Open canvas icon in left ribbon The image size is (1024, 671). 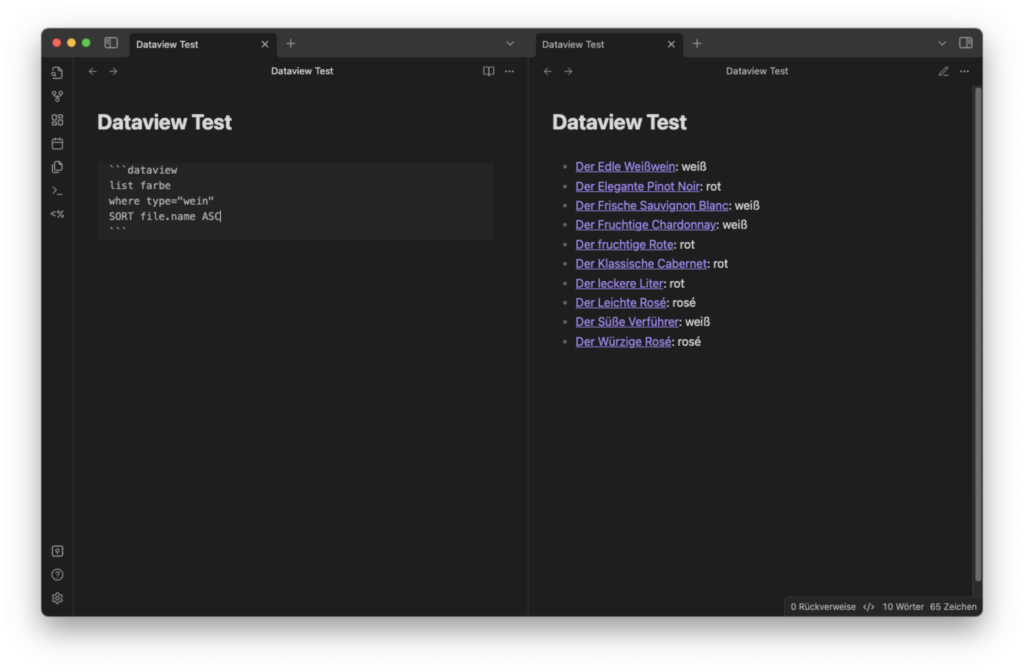[57, 120]
